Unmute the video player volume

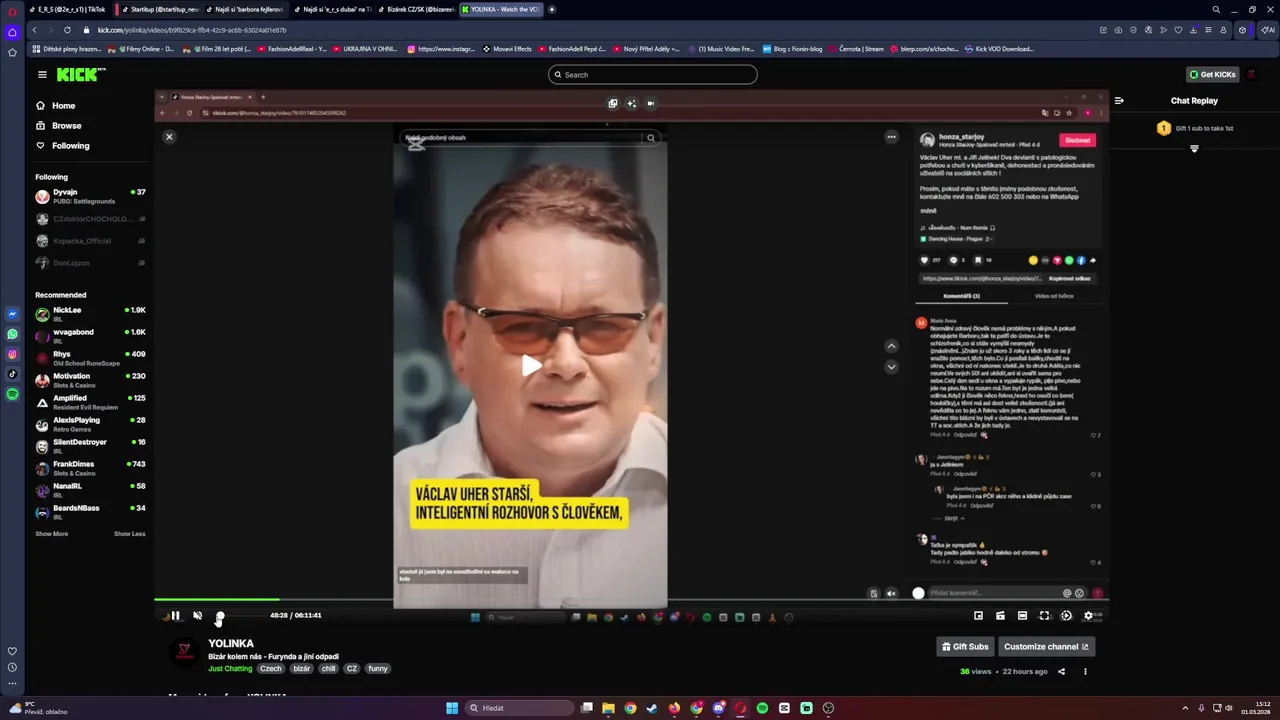(197, 616)
